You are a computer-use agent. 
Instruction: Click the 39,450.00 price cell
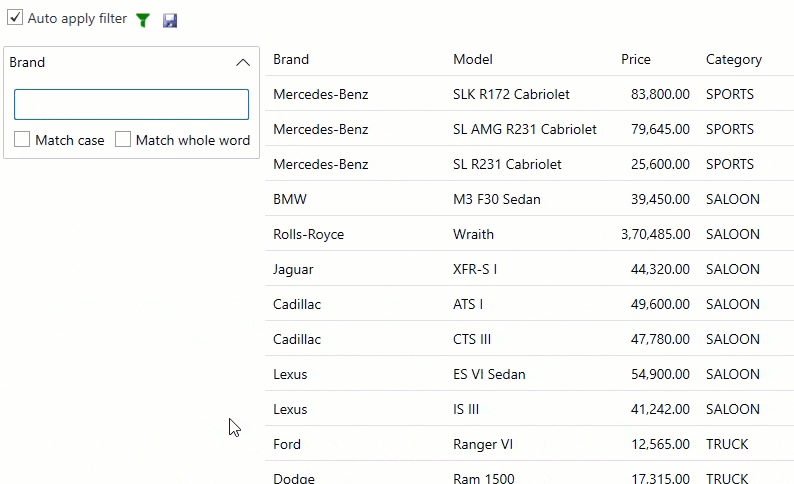660,199
